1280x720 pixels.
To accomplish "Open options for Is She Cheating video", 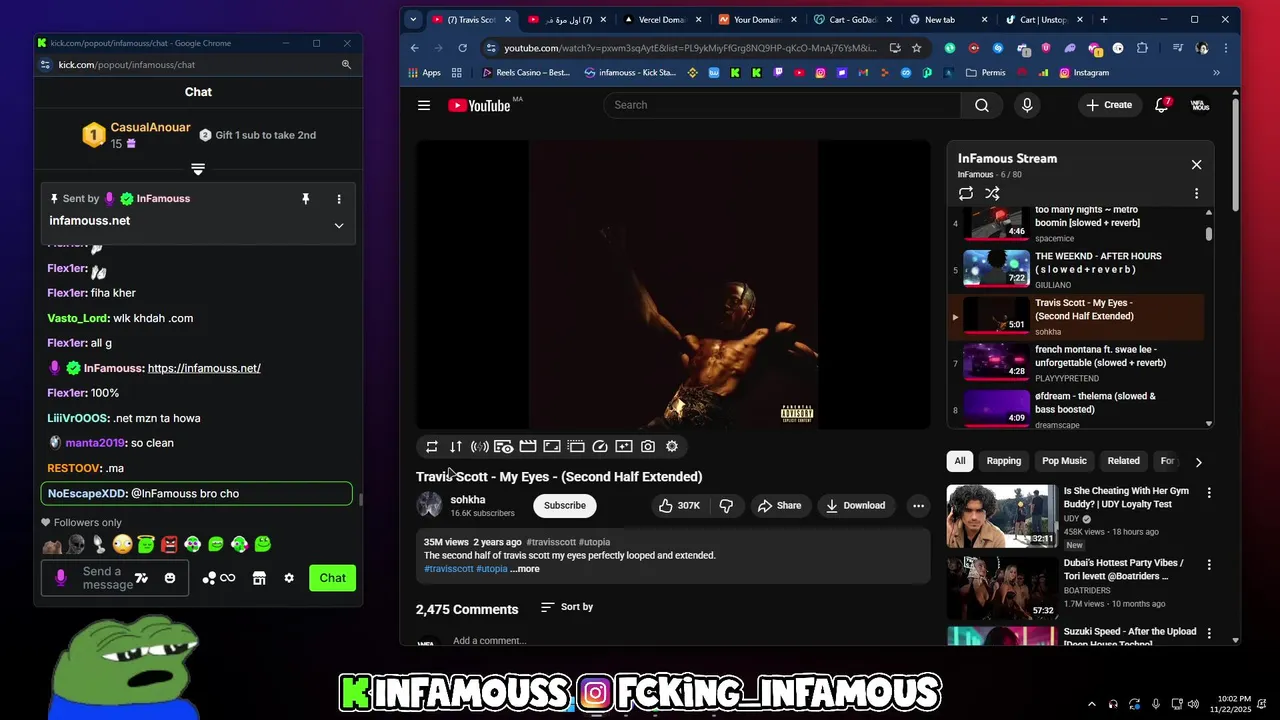I will coord(1209,493).
